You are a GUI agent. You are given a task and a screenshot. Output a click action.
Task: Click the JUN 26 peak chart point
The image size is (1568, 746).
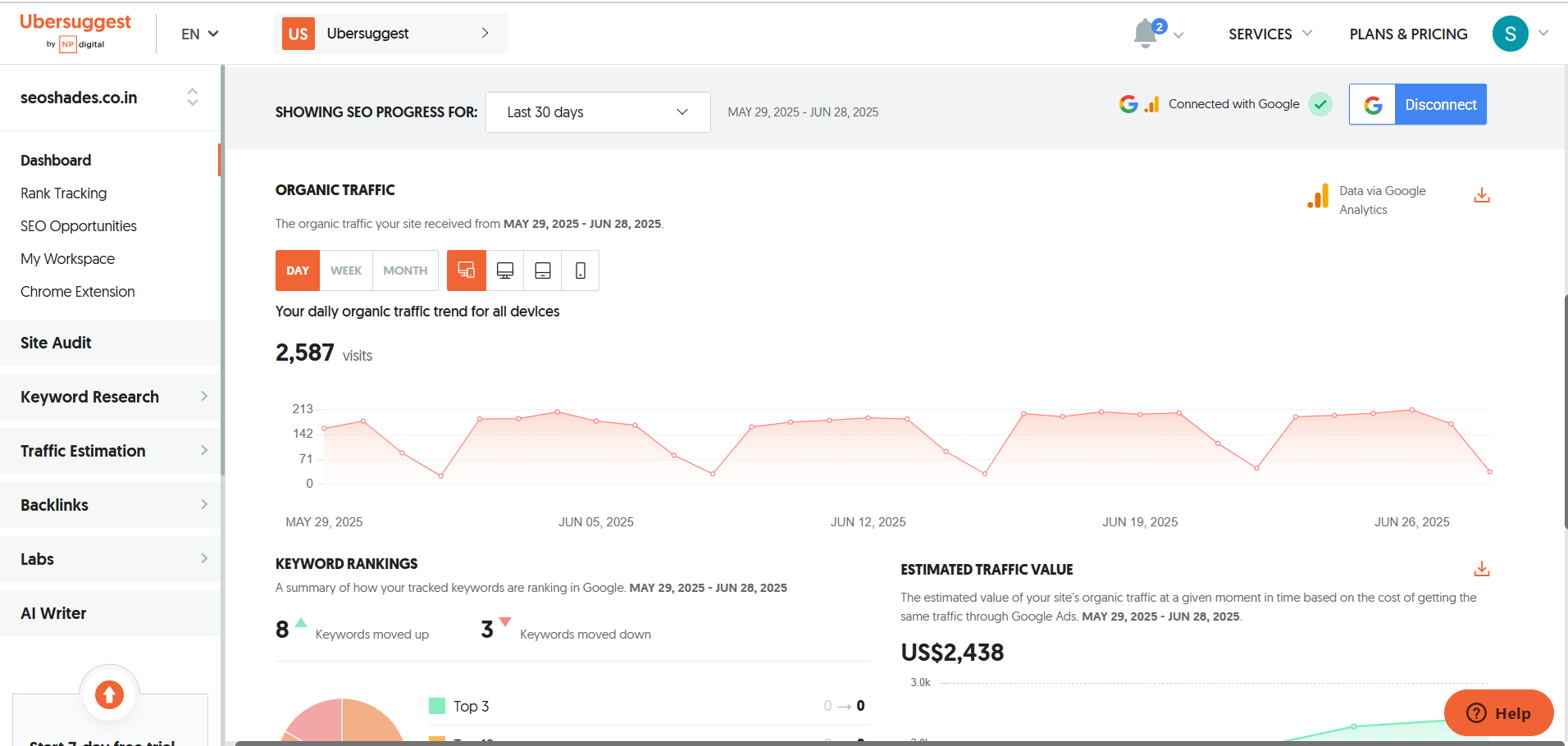1412,409
